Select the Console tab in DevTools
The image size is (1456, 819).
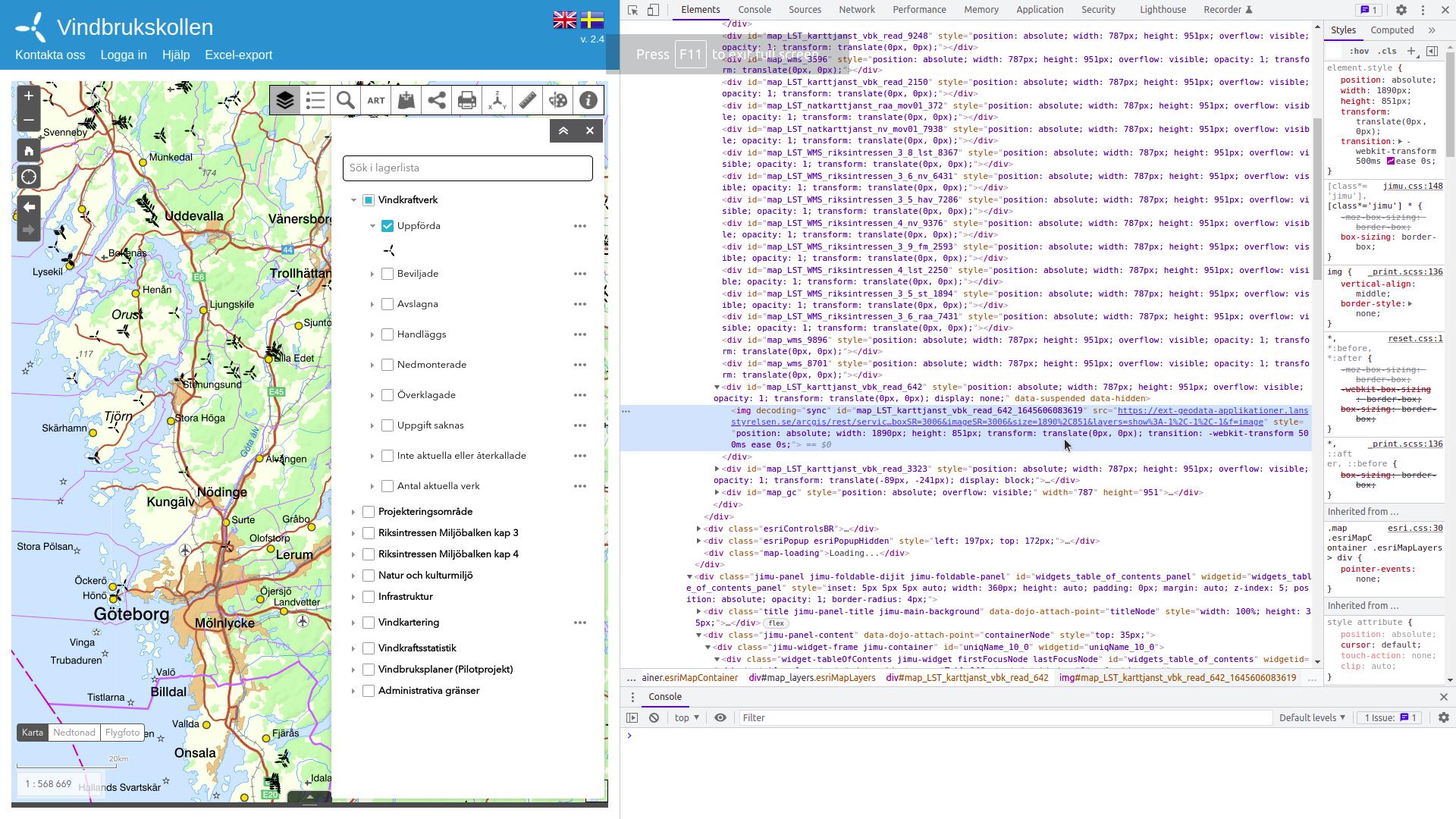[x=754, y=9]
